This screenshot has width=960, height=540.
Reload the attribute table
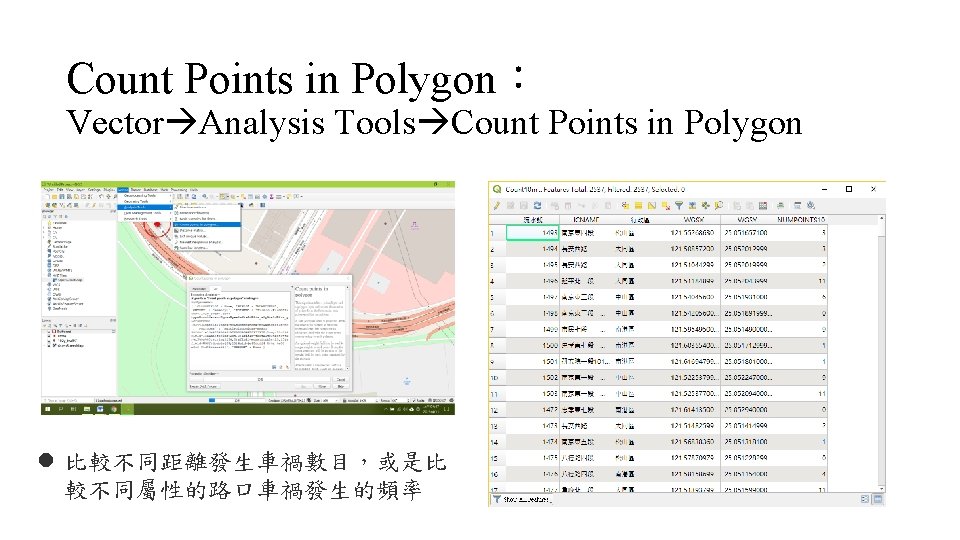point(537,206)
